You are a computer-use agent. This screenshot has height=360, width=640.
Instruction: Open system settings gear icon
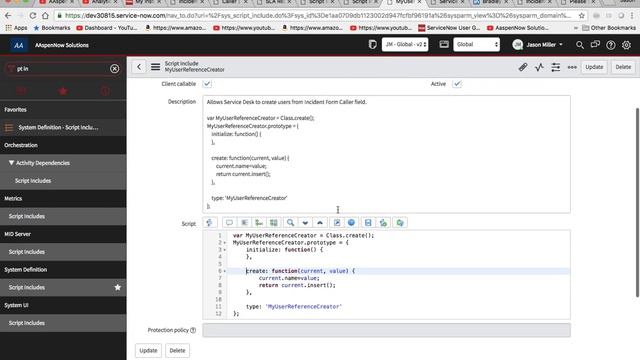coord(627,45)
